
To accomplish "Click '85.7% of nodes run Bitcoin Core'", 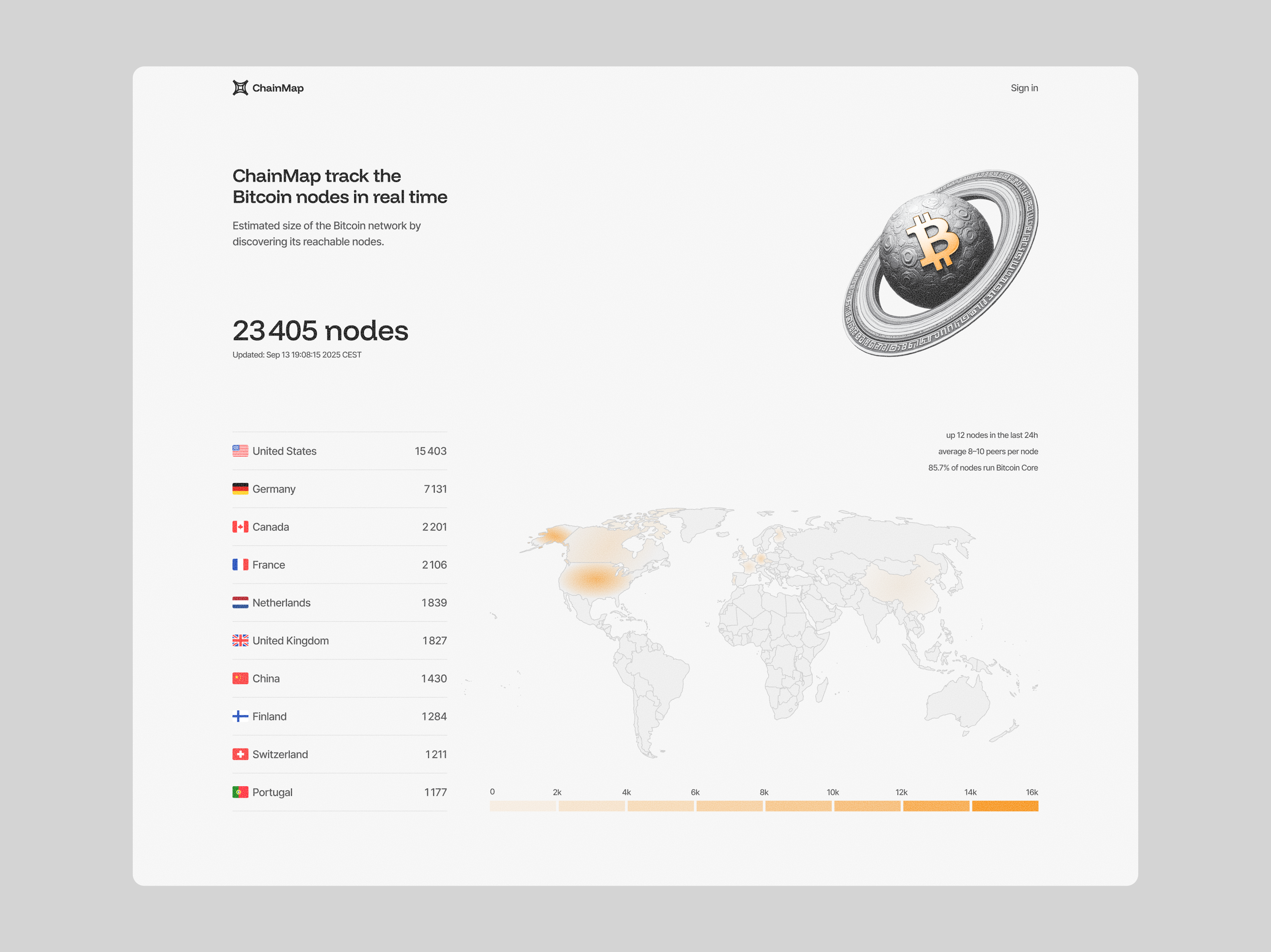I will coord(983,467).
